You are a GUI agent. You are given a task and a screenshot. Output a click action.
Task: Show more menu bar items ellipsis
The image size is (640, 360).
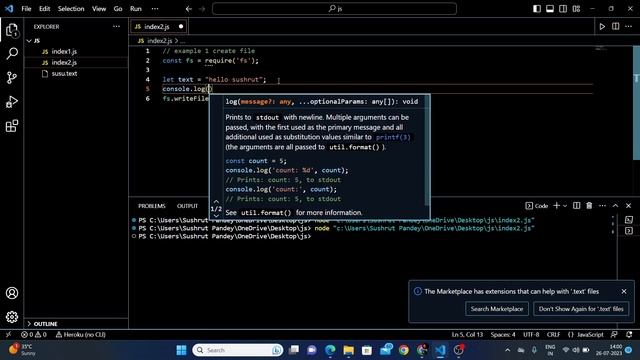point(155,9)
